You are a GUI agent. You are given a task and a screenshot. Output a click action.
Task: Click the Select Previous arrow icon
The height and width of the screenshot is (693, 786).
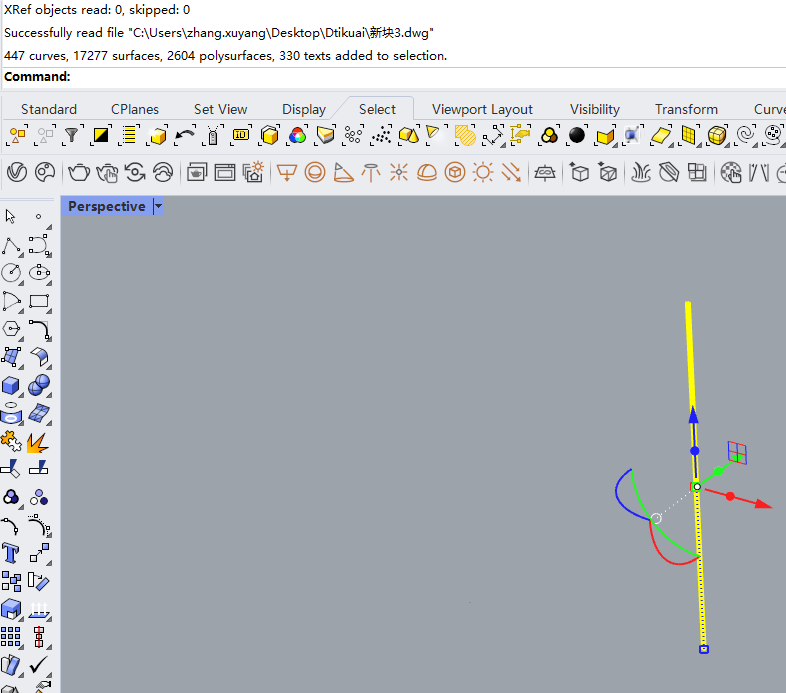(185, 135)
